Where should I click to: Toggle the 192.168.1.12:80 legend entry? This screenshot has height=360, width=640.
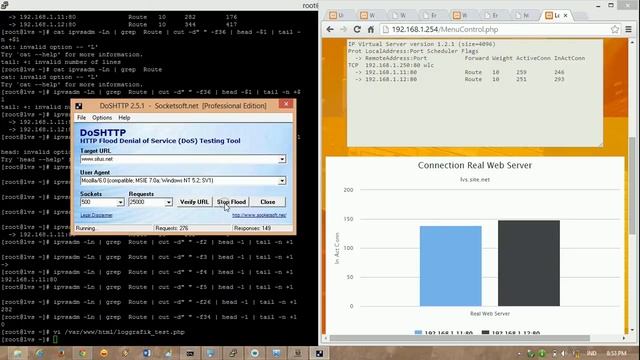[511, 333]
